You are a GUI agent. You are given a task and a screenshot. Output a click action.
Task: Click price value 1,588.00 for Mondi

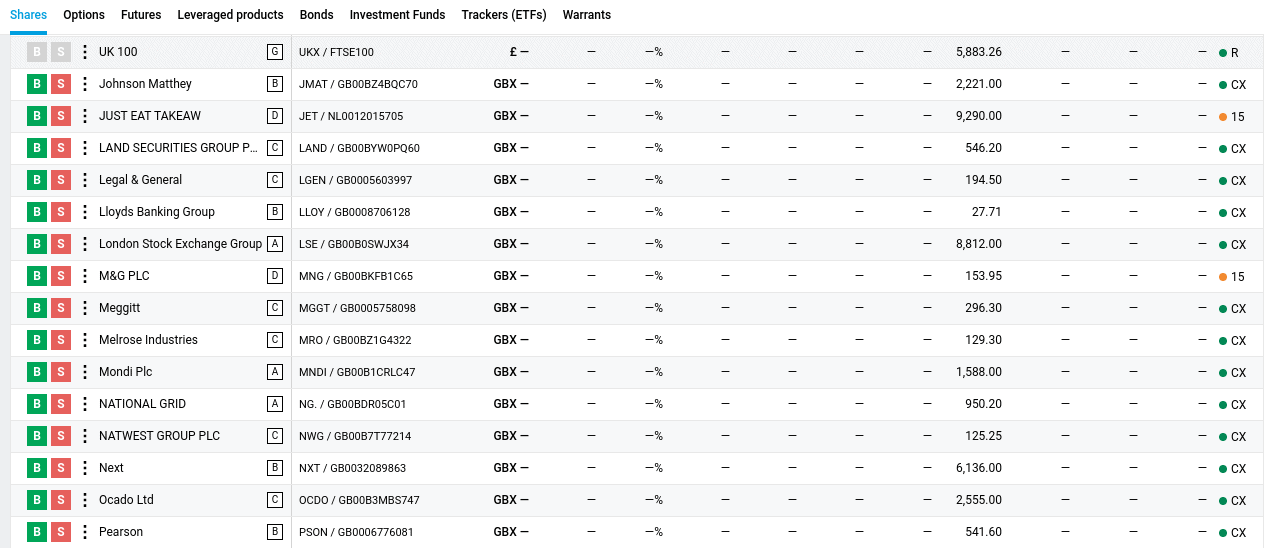(x=979, y=372)
